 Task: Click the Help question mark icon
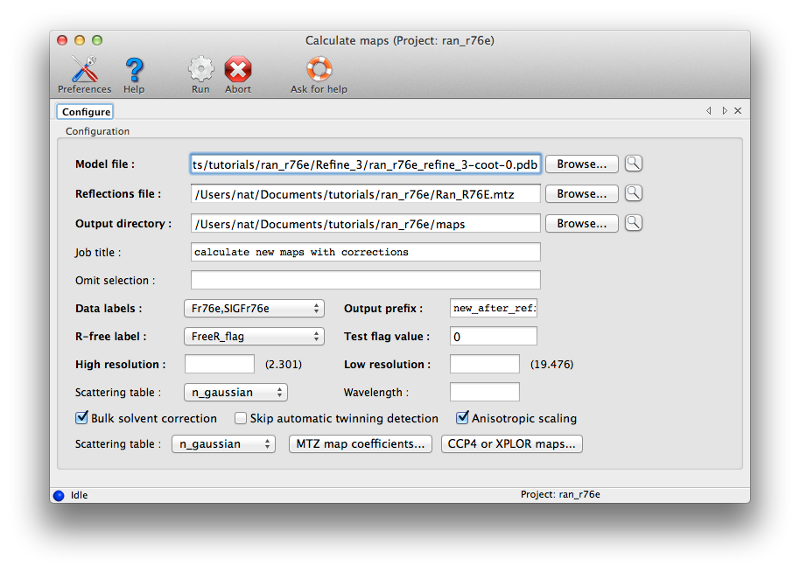tap(134, 70)
